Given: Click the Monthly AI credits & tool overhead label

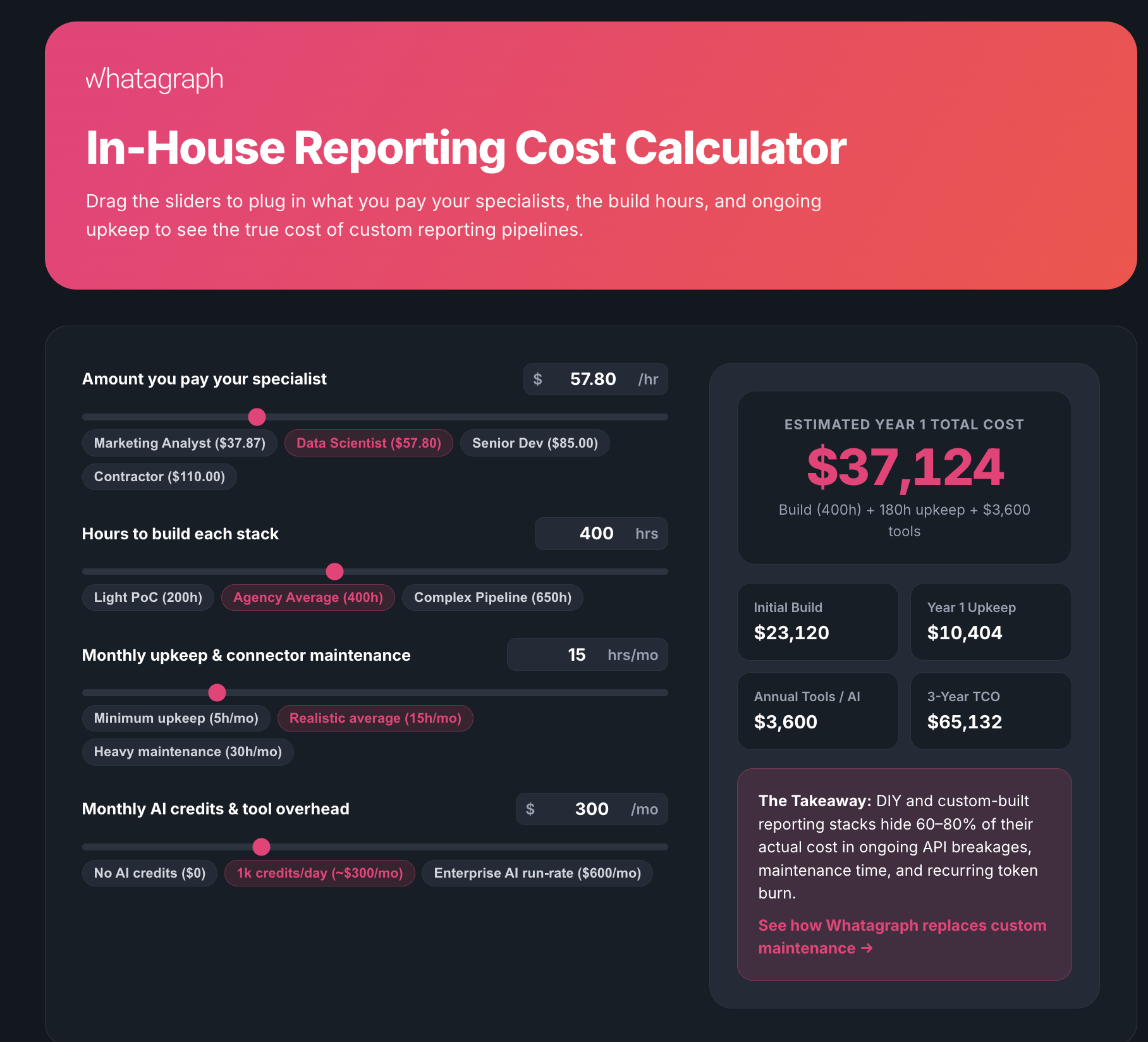Looking at the screenshot, I should tap(216, 809).
